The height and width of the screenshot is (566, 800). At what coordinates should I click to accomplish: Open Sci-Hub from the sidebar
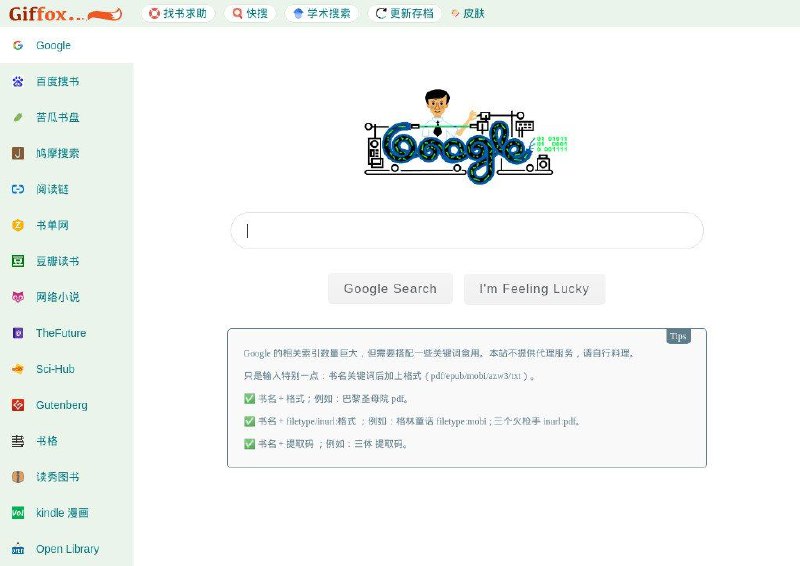click(67, 369)
